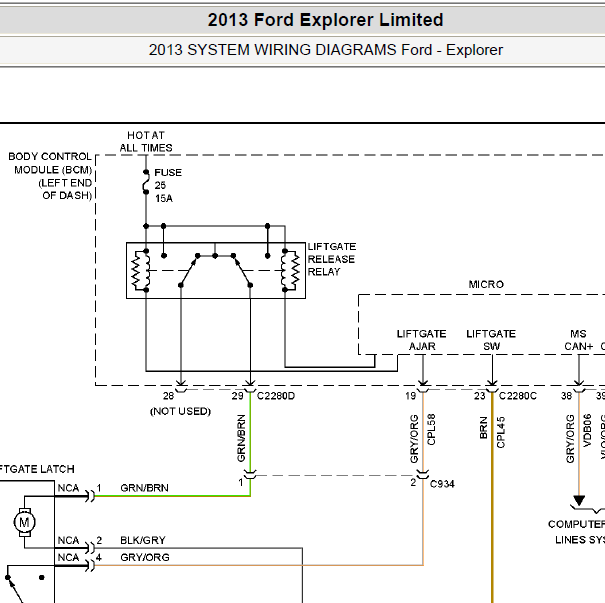Viewport: 605px width, 603px height.
Task: Click the "FTGATE LATCH" label
Action: click(x=36, y=469)
